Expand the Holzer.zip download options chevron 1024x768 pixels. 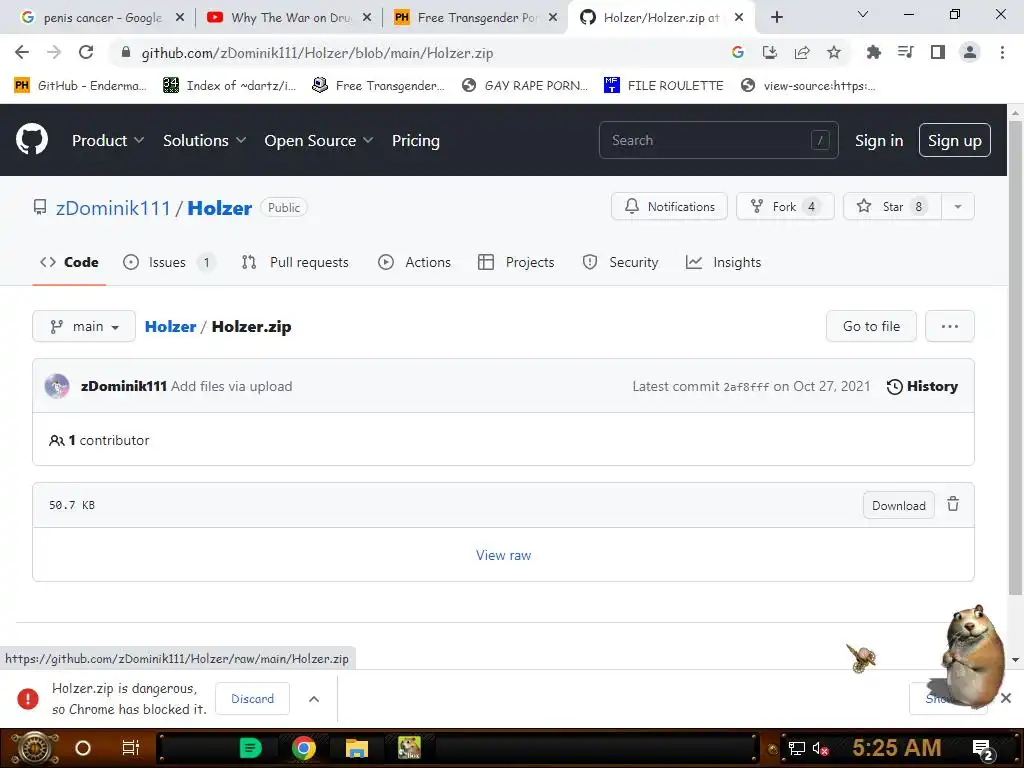(x=313, y=699)
